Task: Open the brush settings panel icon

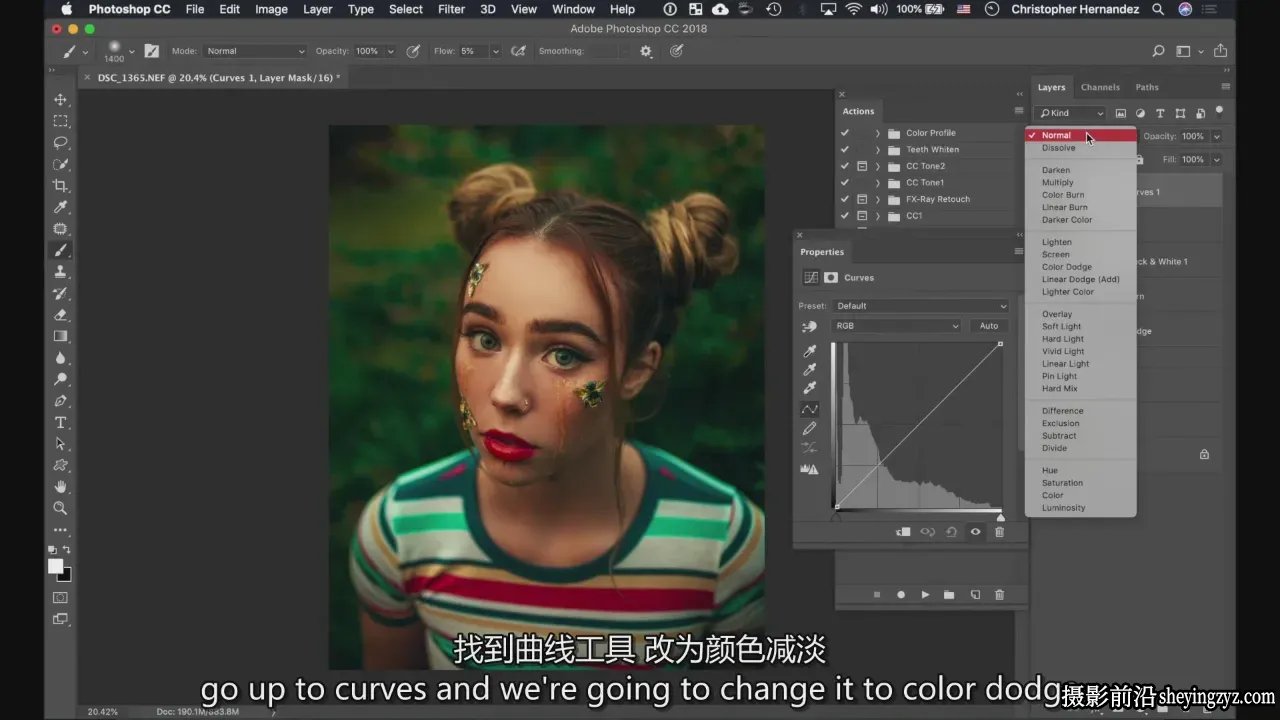Action: click(152, 51)
